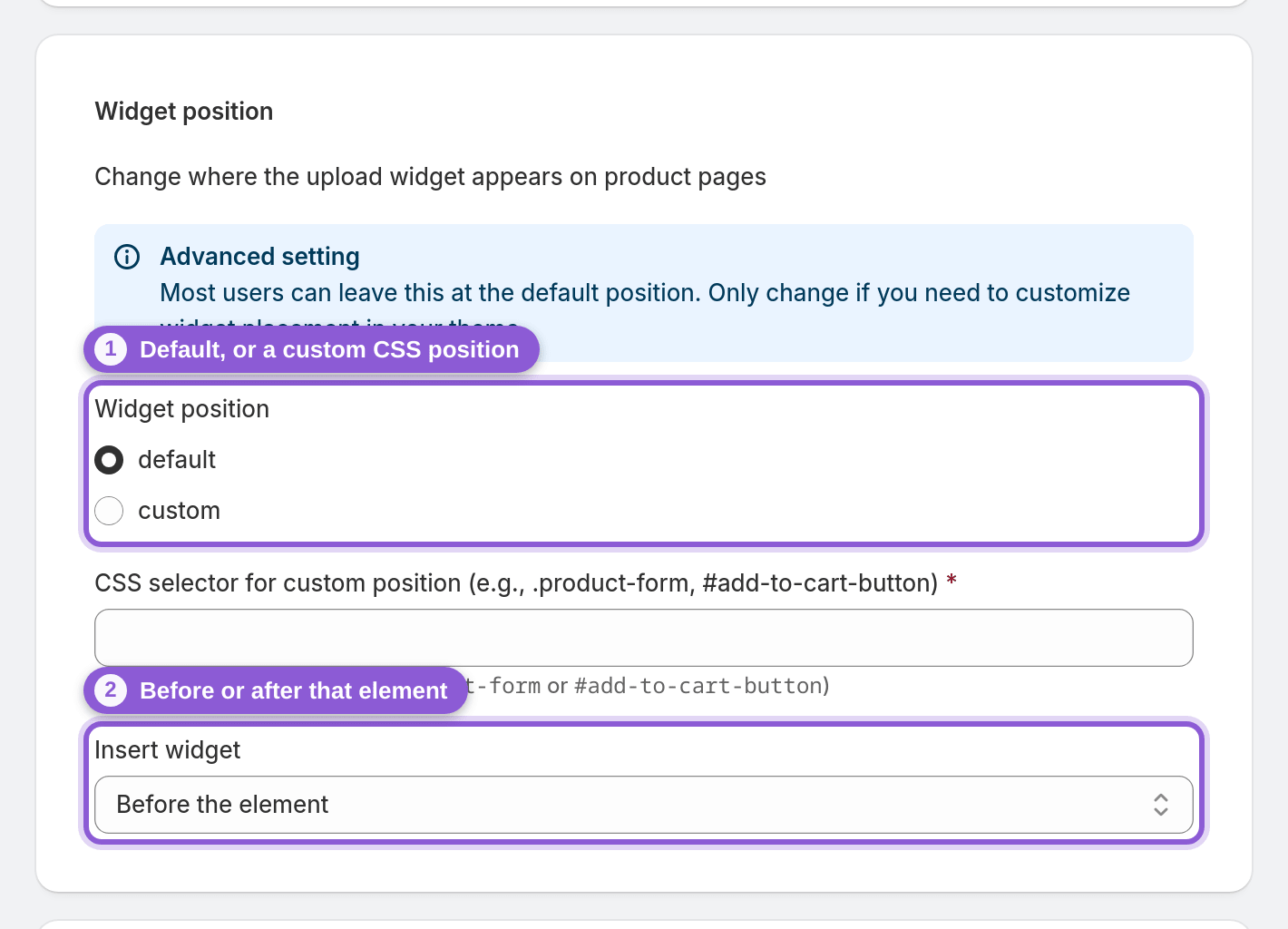1288x929 pixels.
Task: Click the "Most users can leave this" text
Action: 645,293
